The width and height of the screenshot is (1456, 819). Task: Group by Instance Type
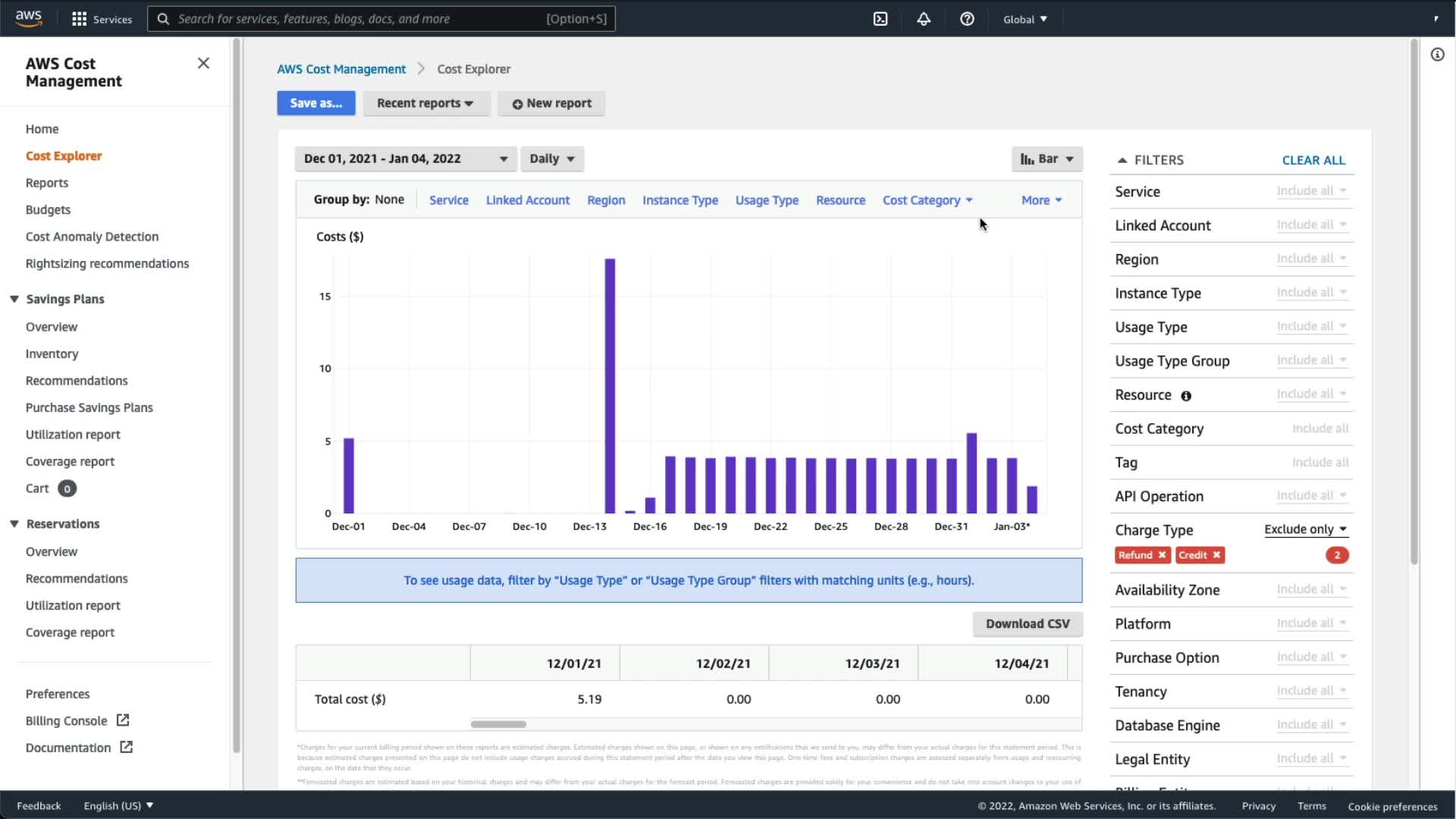pyautogui.click(x=679, y=200)
